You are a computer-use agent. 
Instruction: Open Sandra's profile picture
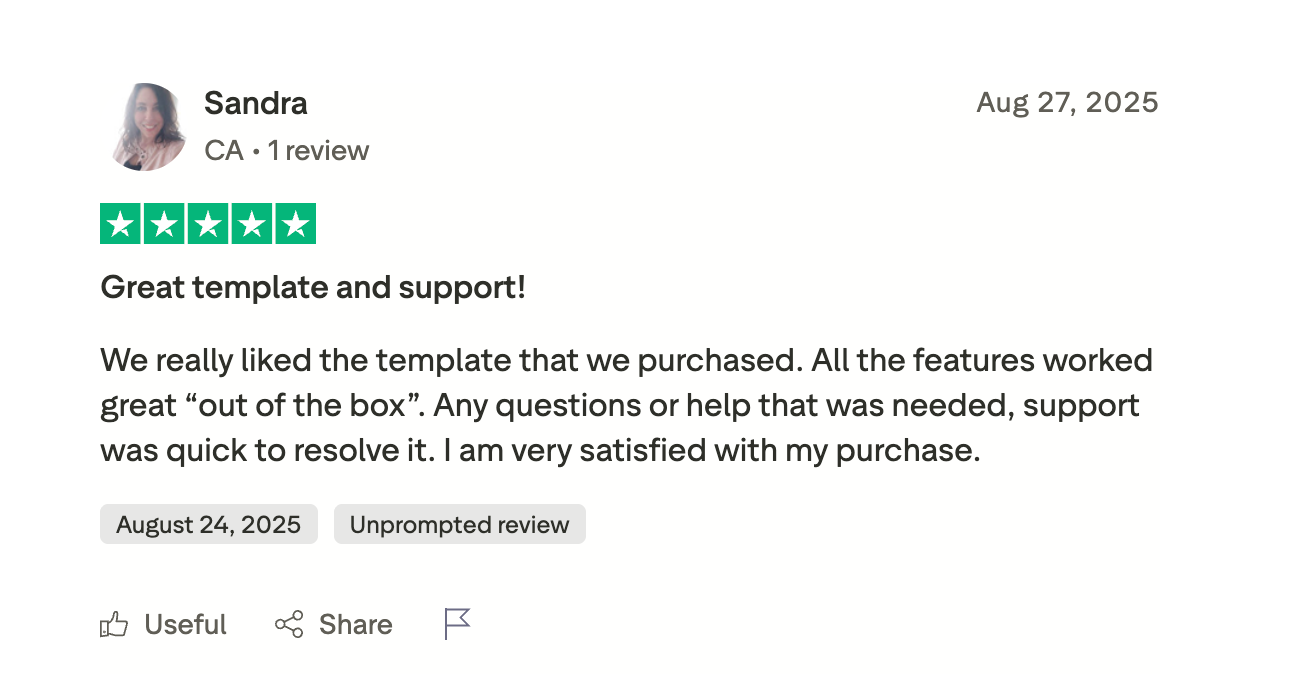click(x=146, y=127)
